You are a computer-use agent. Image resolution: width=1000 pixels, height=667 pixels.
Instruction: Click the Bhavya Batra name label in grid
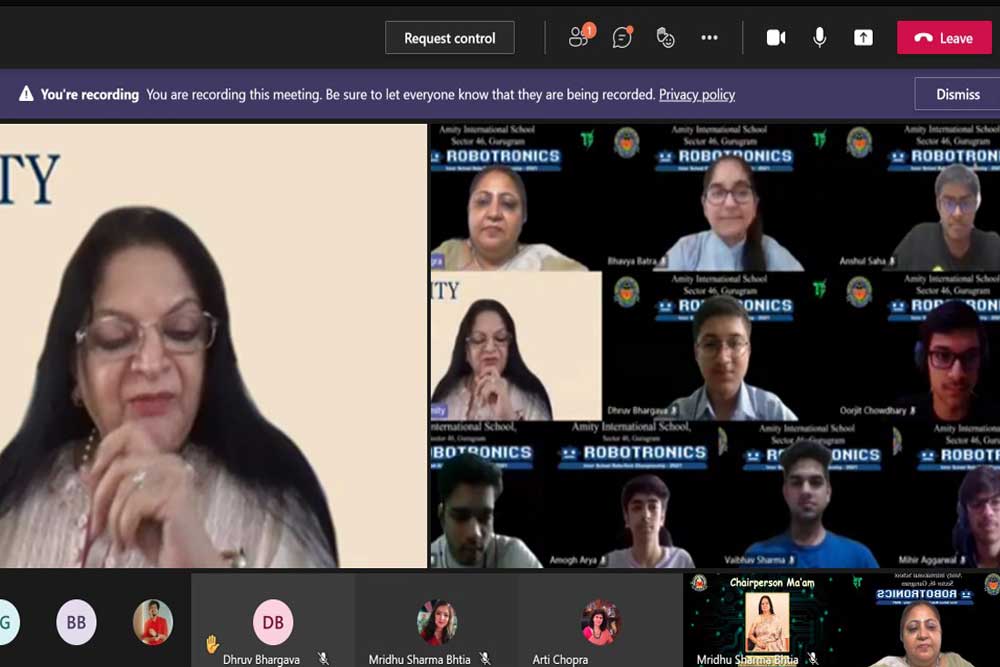[631, 261]
